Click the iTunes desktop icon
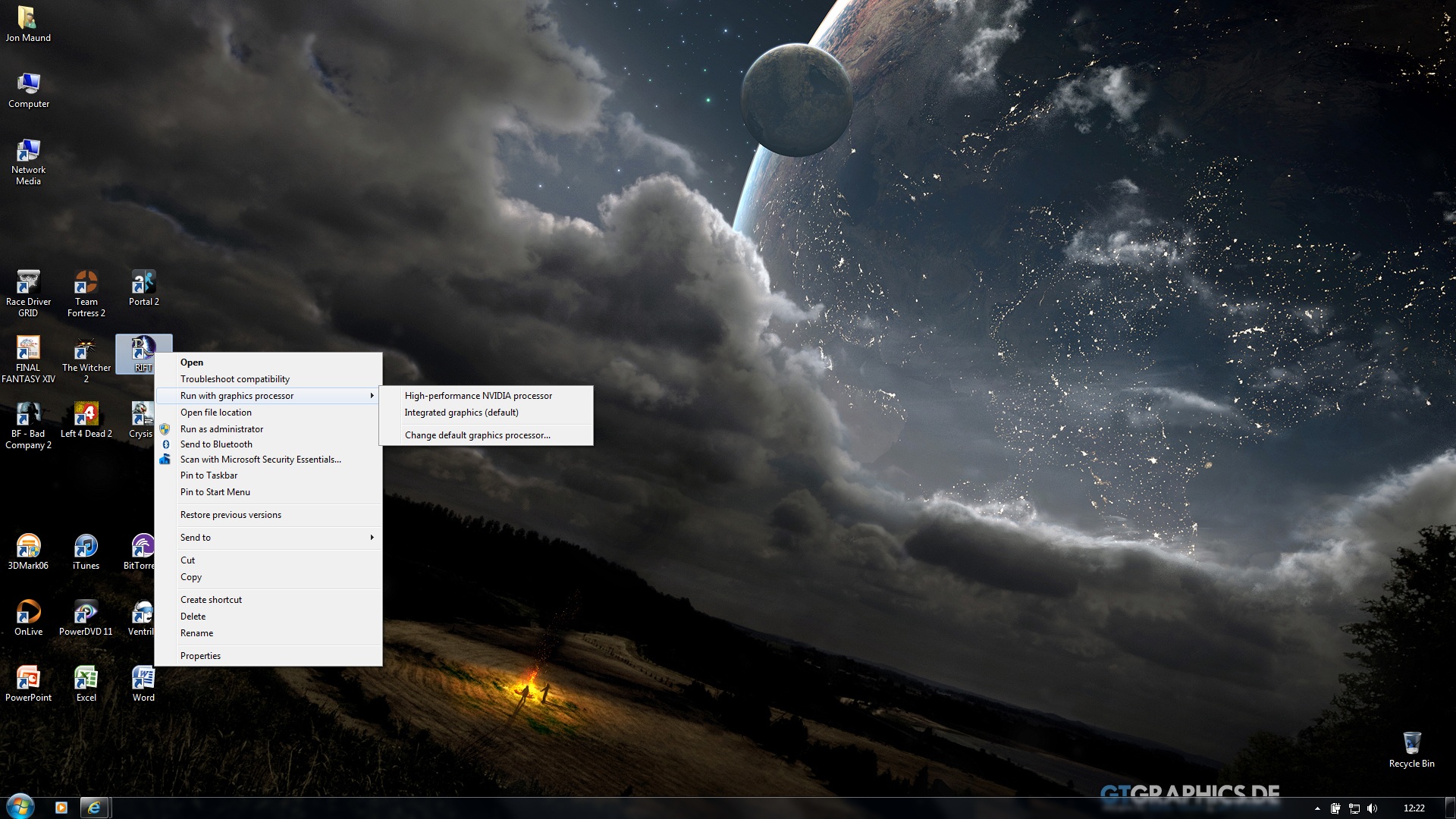 86,548
